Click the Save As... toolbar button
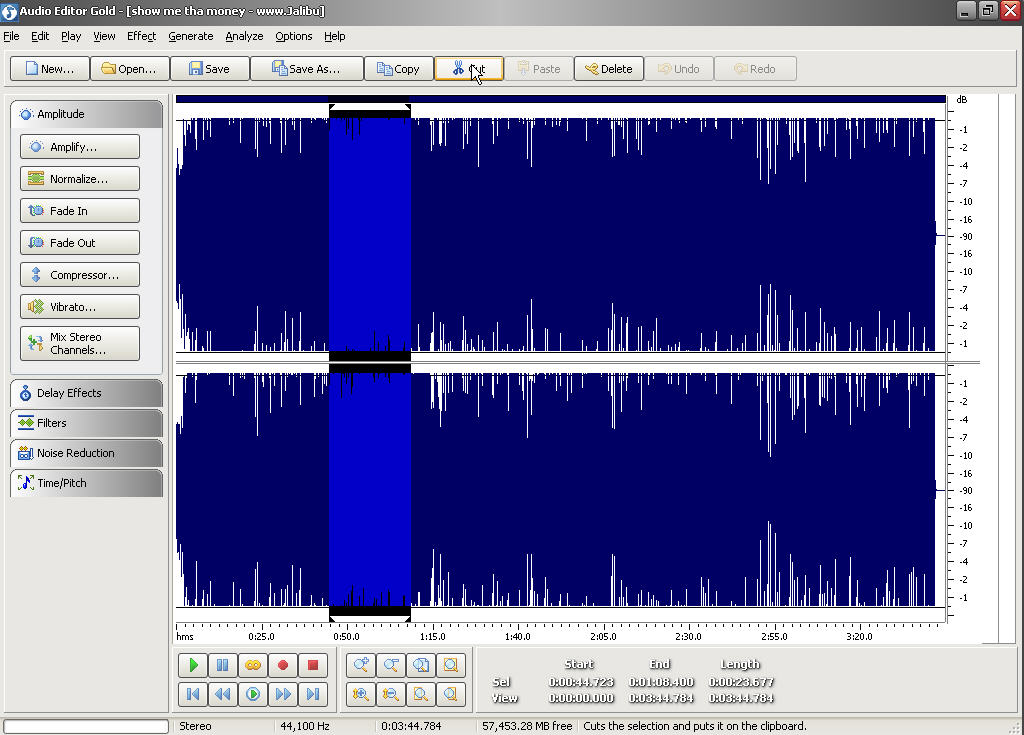Screen dimensions: 1024x735 306,69
